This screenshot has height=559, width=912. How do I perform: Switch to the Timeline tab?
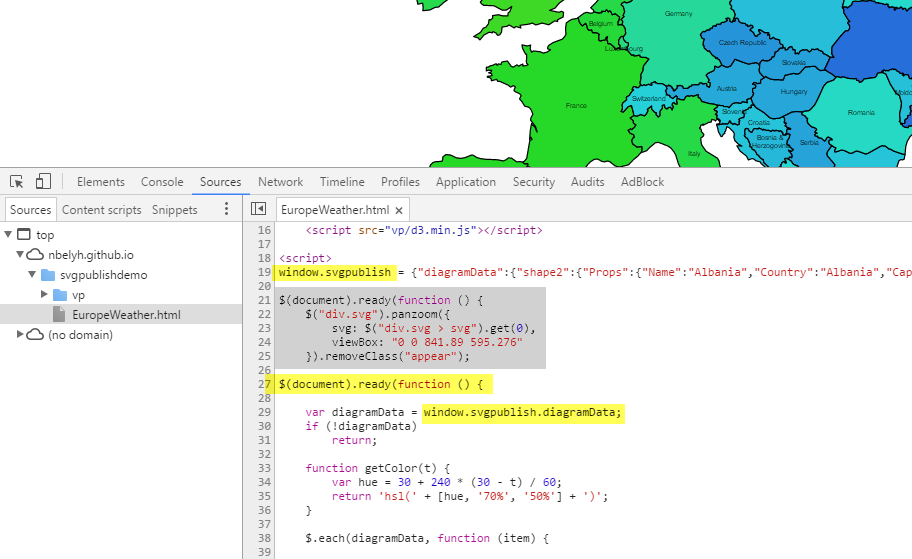click(x=342, y=182)
